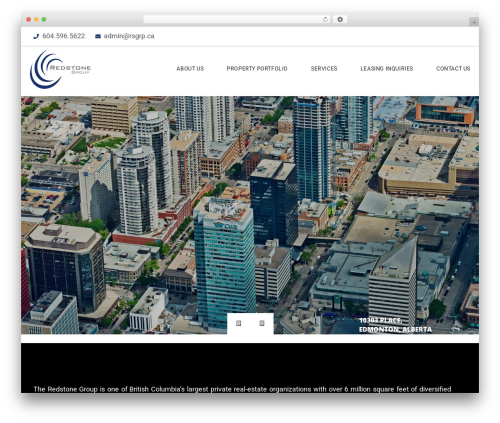Open the Leasing Inquiries menu item
The width and height of the screenshot is (500, 423).
click(387, 69)
